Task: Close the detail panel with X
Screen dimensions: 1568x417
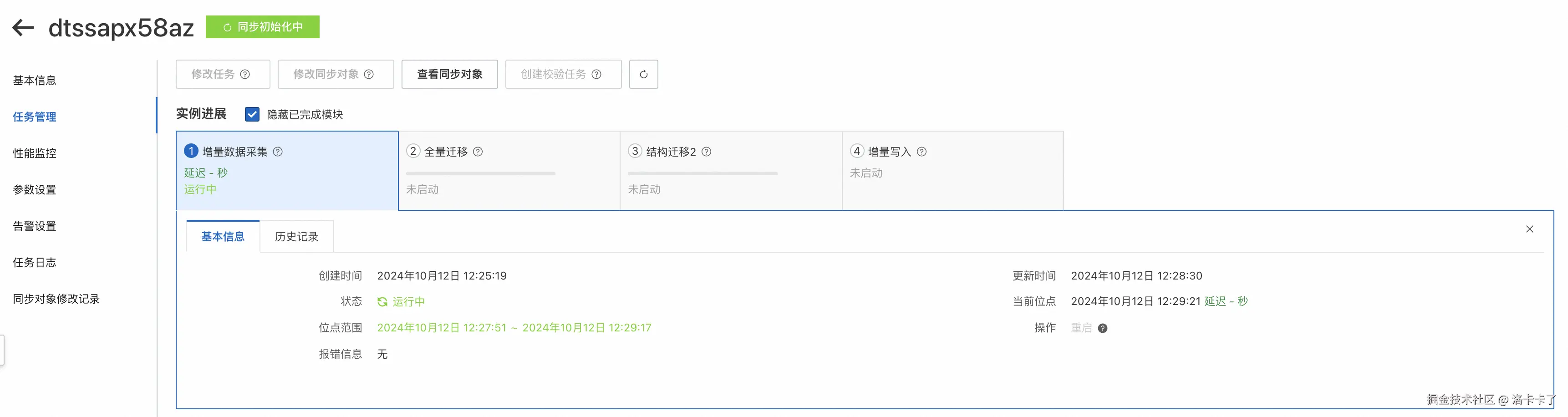Action: click(x=1529, y=229)
